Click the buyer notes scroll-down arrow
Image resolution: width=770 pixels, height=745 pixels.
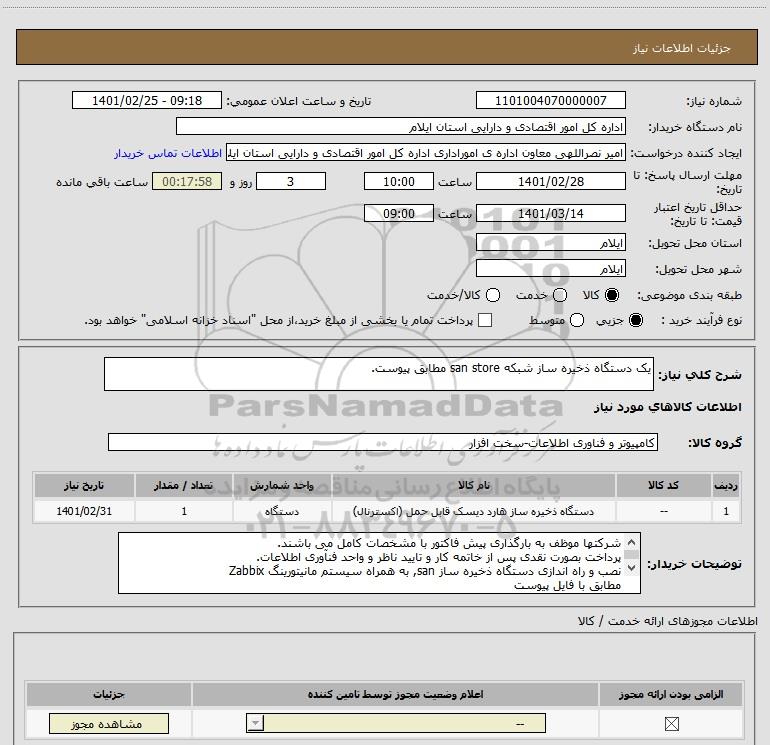(632, 568)
